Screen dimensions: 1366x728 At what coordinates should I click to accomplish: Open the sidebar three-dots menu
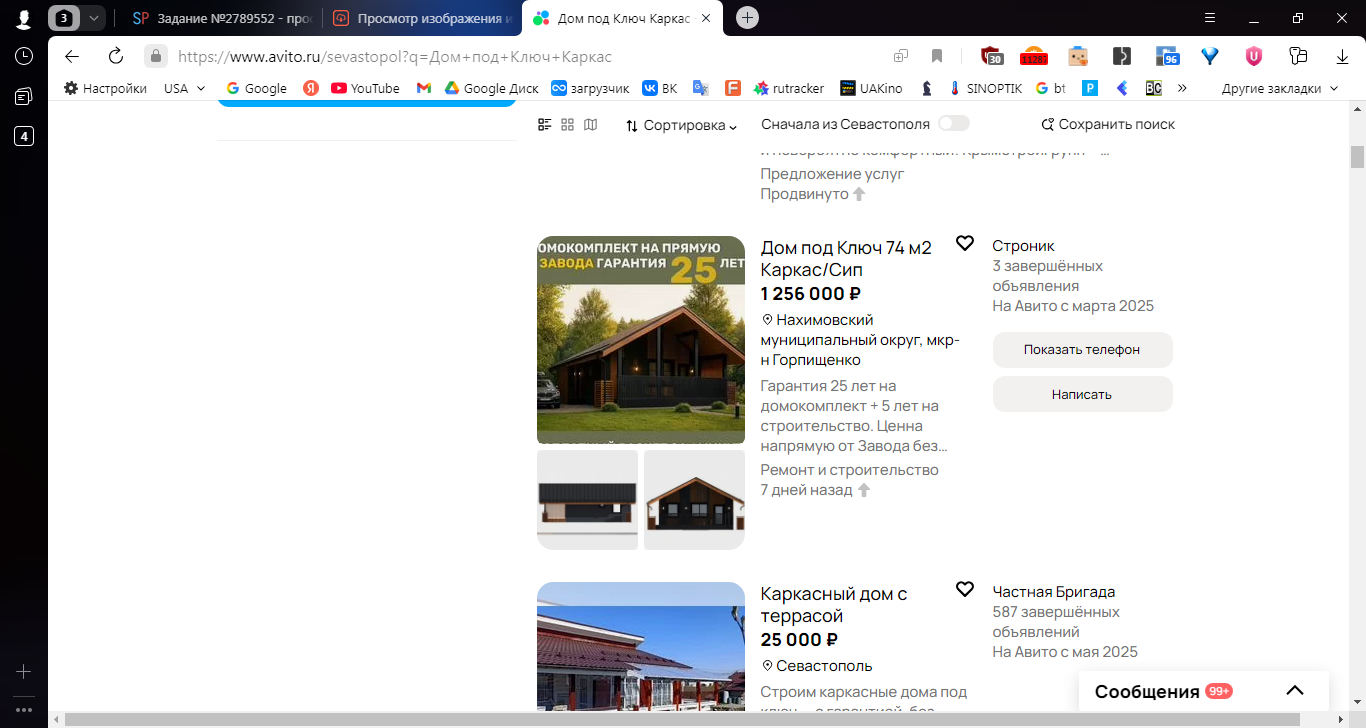click(24, 710)
